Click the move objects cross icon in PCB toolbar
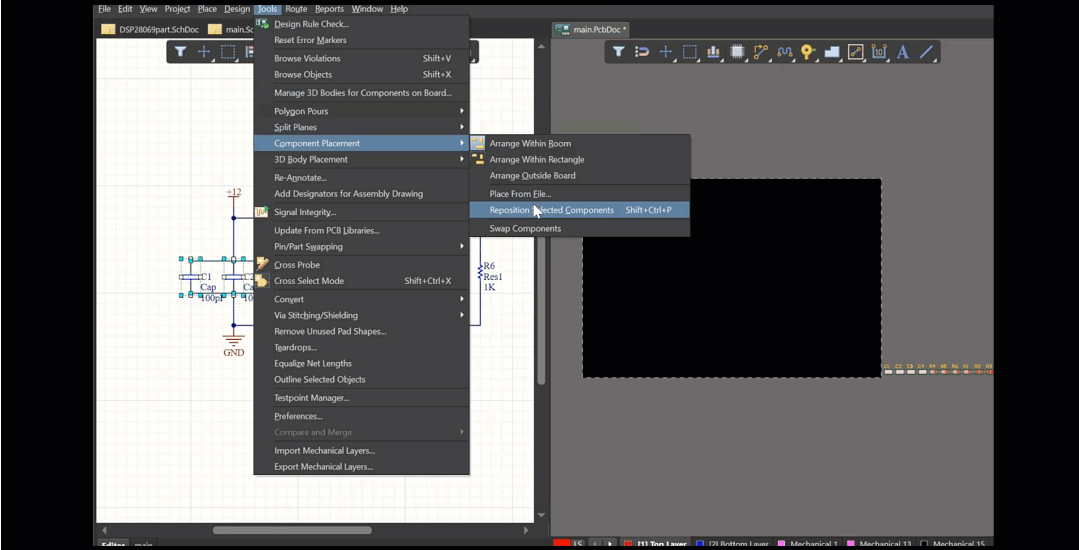The height and width of the screenshot is (550, 1079). (x=665, y=52)
